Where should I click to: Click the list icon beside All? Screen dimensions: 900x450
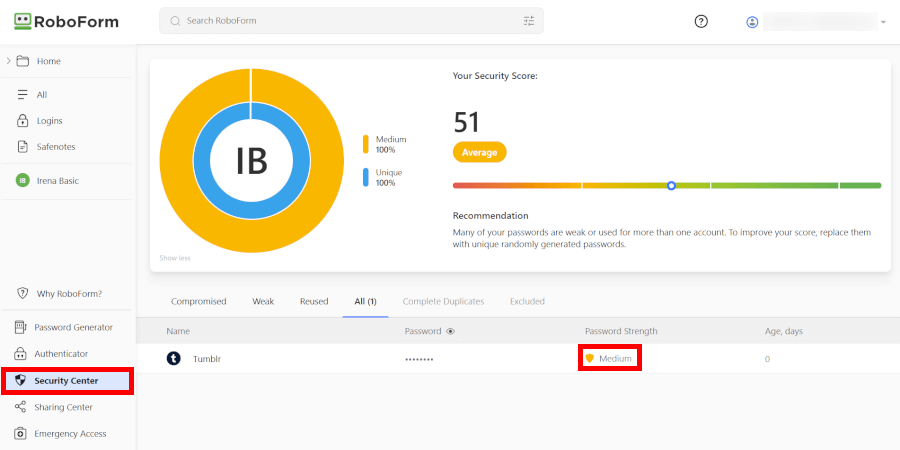point(22,95)
